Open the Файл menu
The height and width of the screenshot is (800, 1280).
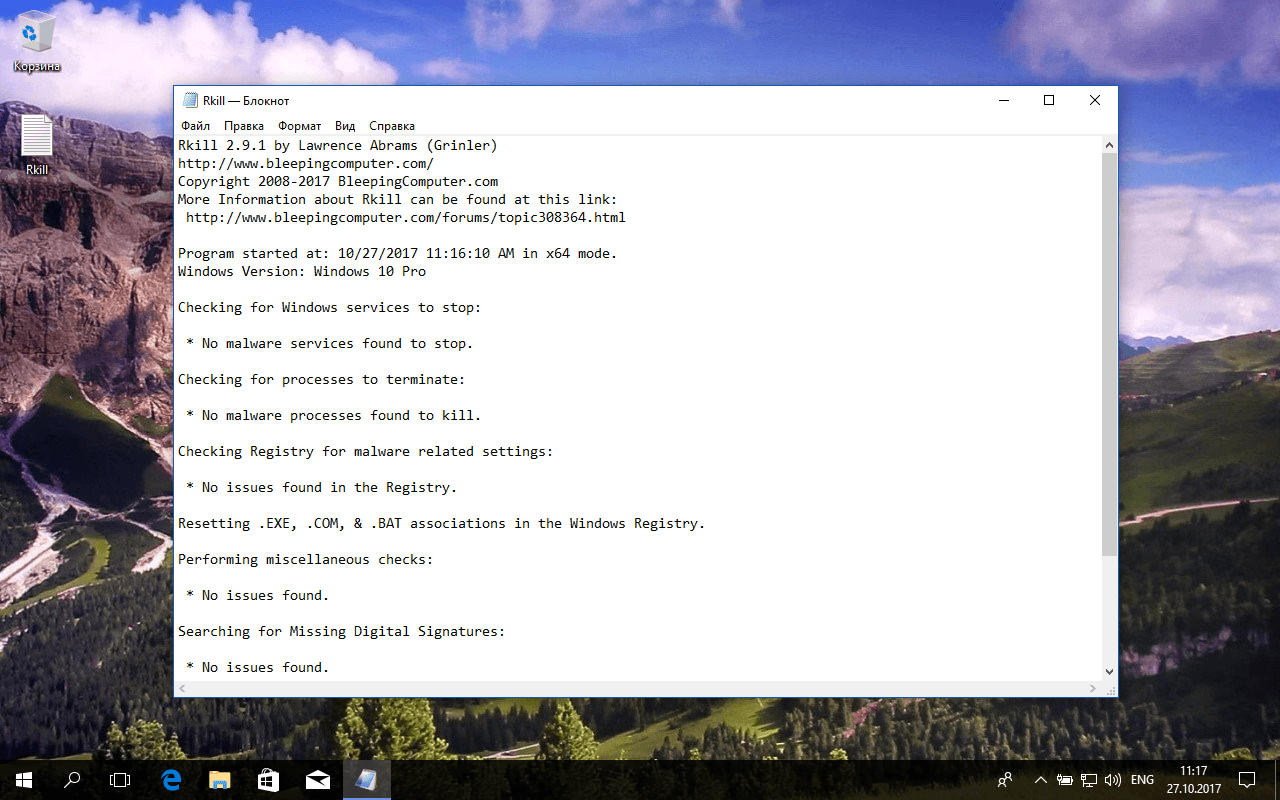click(195, 126)
